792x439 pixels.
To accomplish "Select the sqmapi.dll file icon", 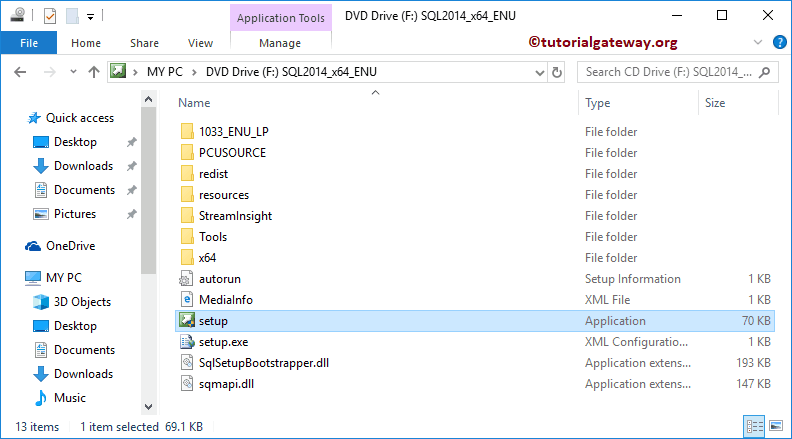I will (187, 384).
